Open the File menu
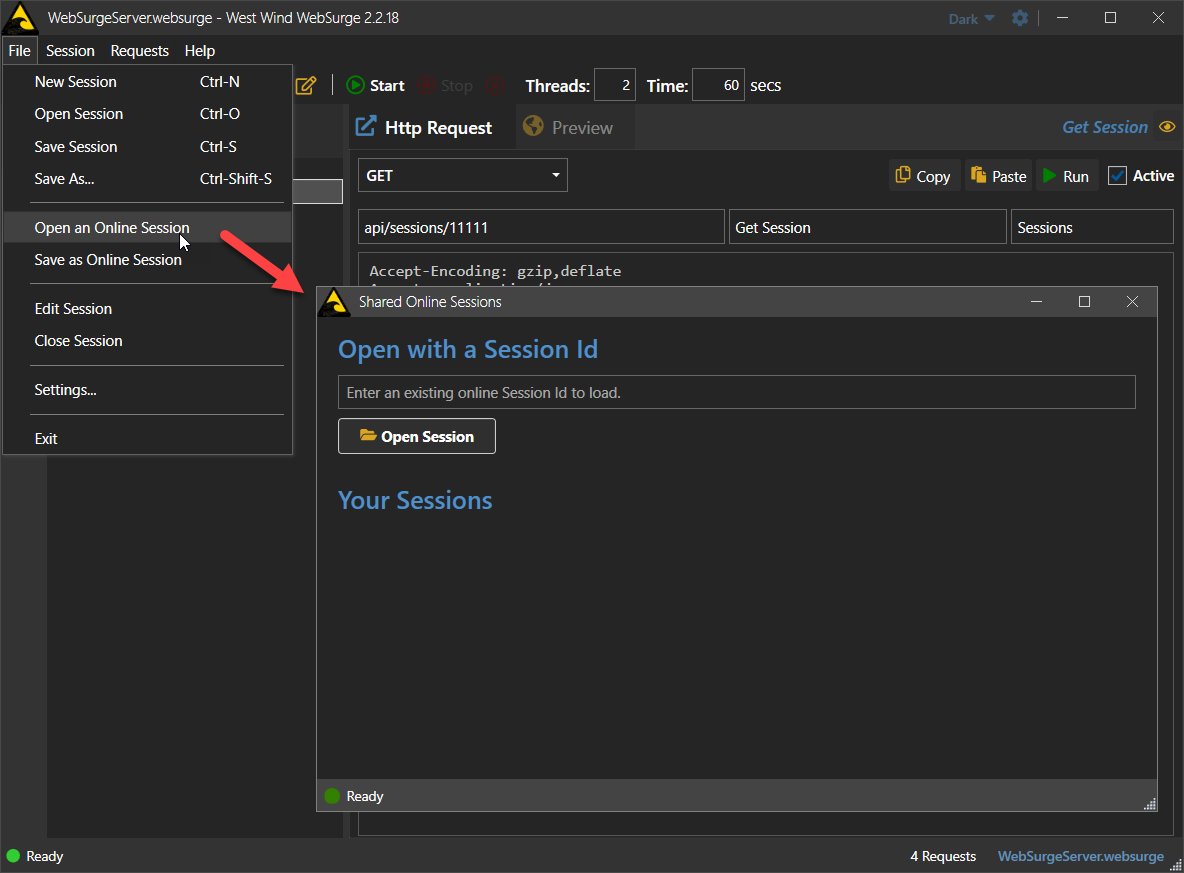Image resolution: width=1184 pixels, height=873 pixels. 19,51
